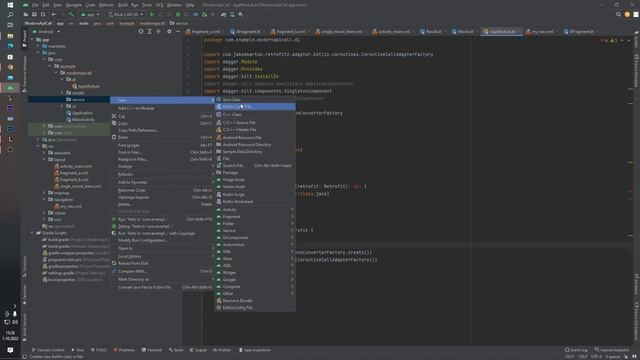
Task: Expand the Compose submenu
Action: [x=255, y=287]
